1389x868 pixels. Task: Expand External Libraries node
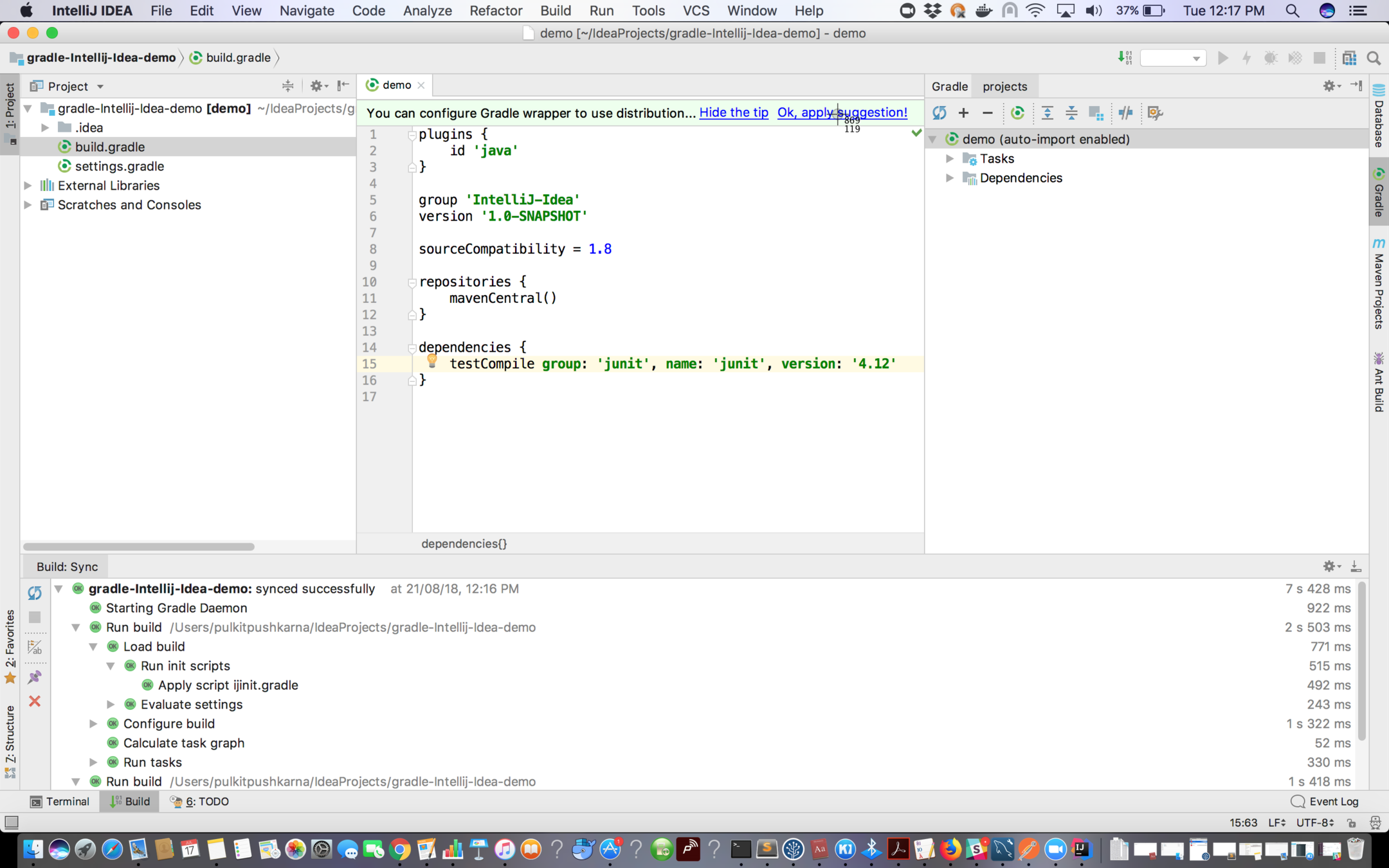[28, 185]
